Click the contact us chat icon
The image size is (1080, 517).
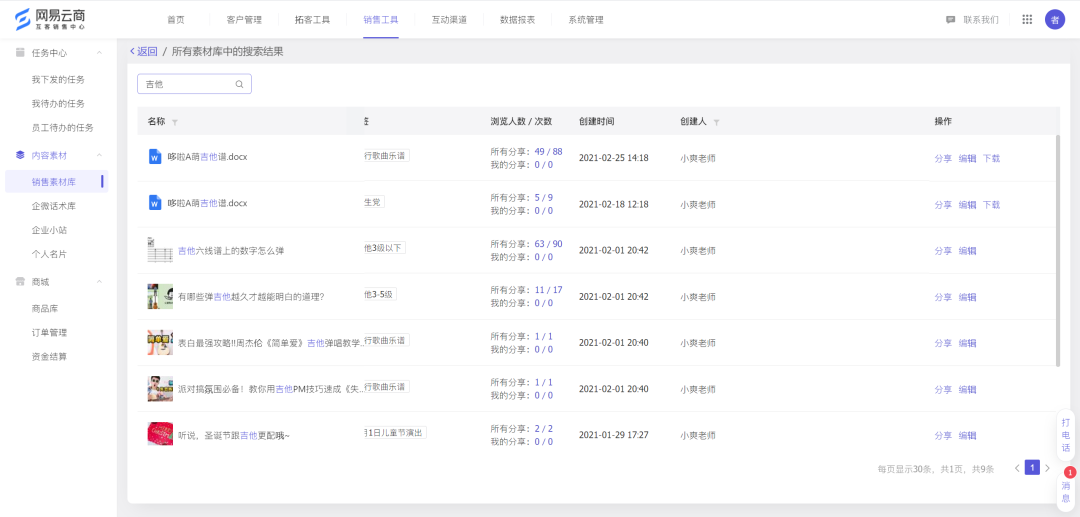click(x=950, y=19)
